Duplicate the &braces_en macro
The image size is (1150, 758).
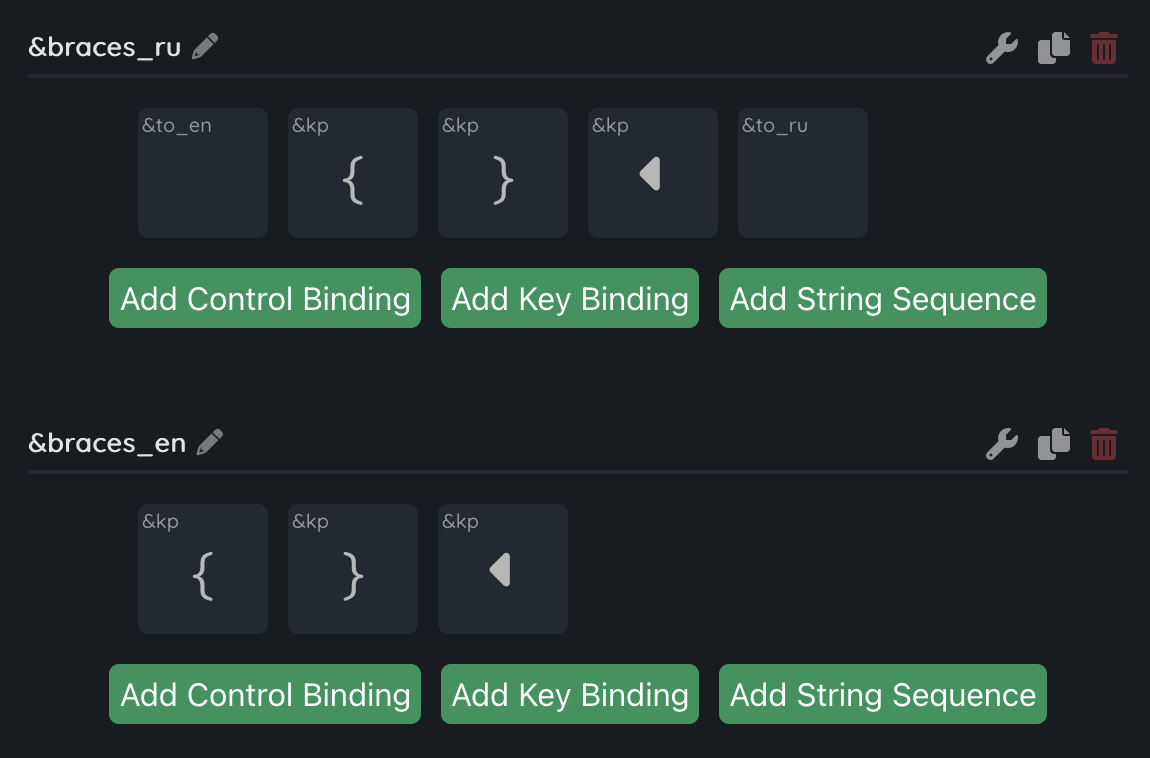pos(1054,444)
